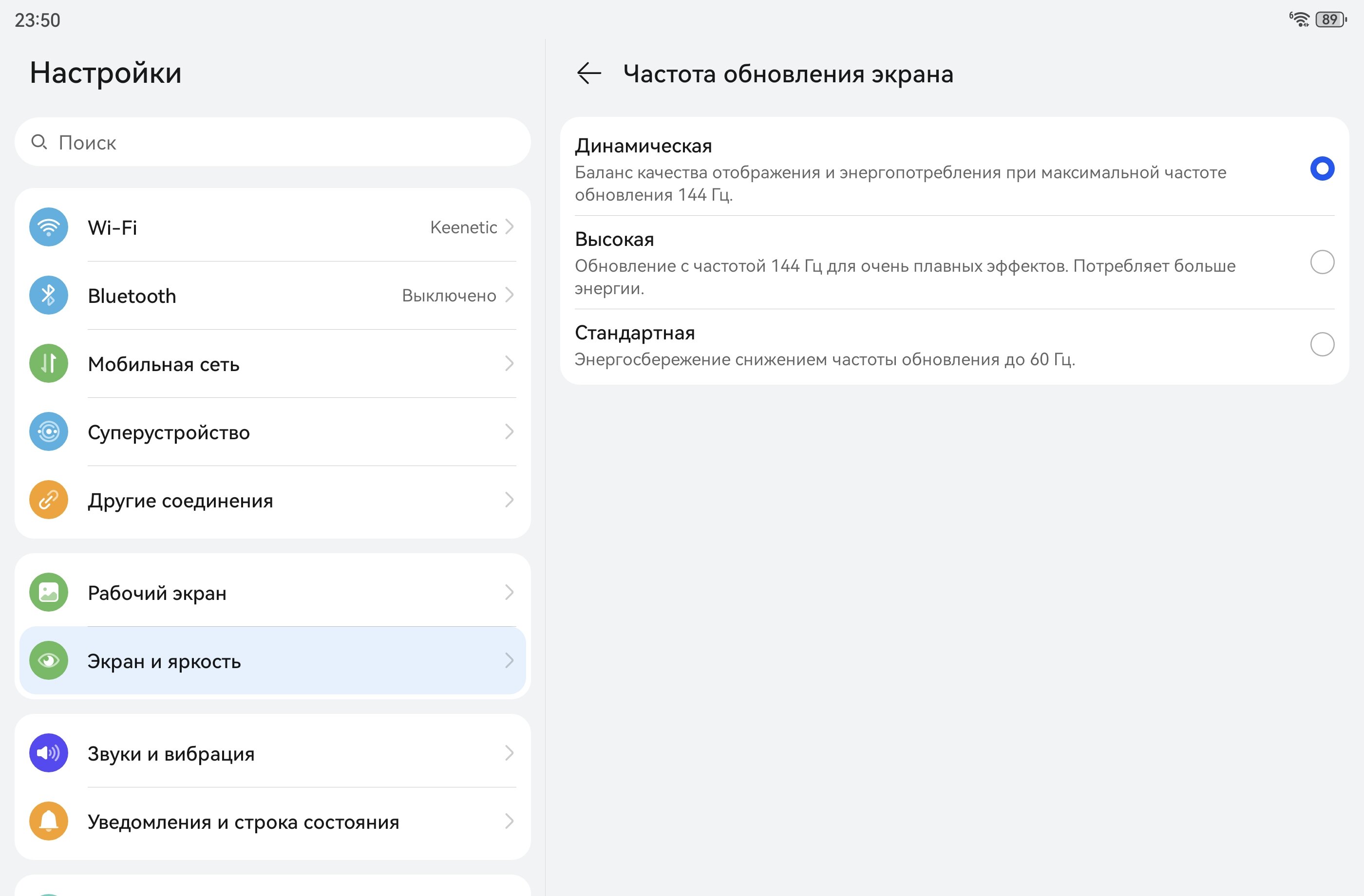Open Bluetooth via the Выключено chevron

pos(509,295)
